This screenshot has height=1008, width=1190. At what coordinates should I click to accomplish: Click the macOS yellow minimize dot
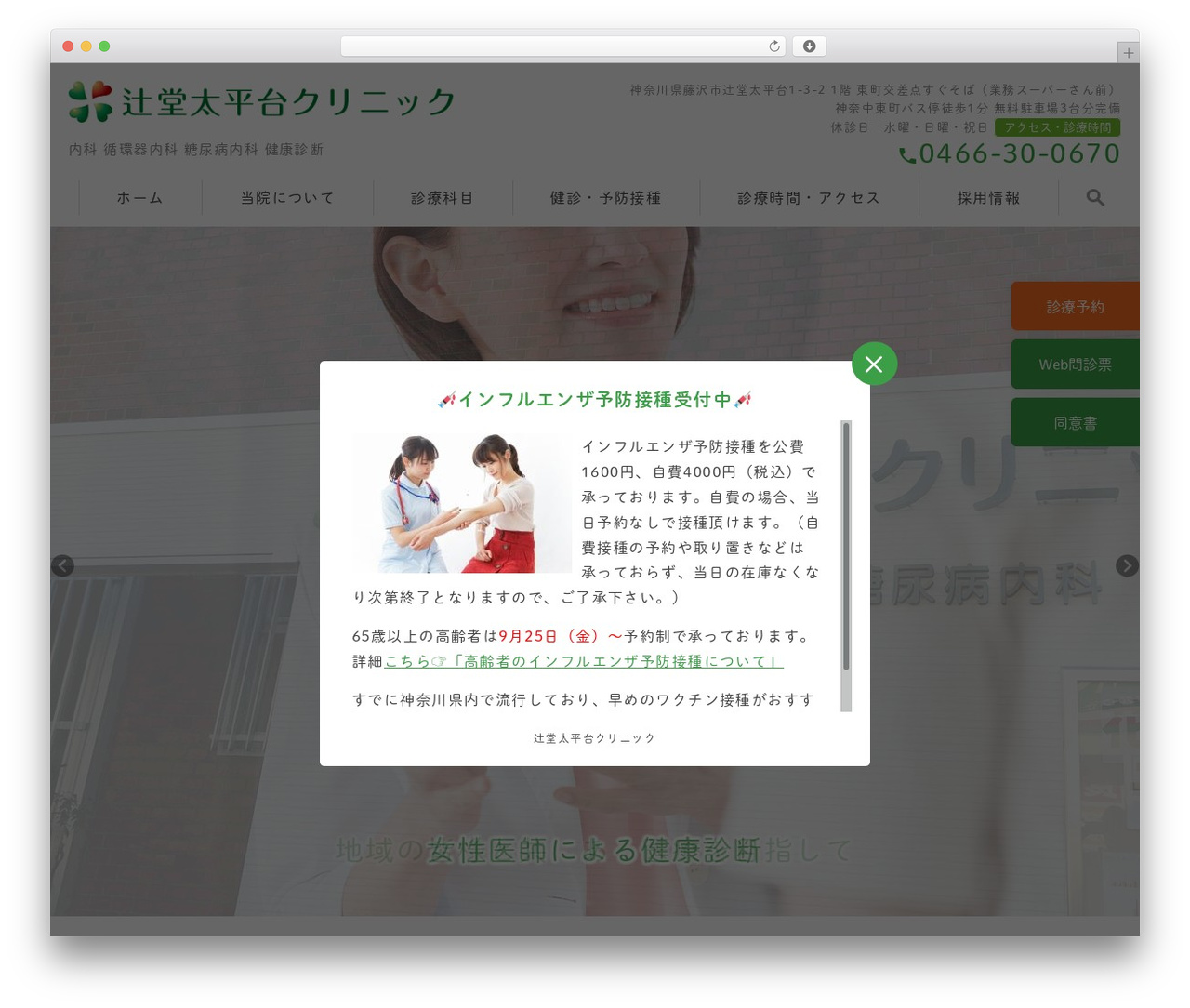point(86,46)
